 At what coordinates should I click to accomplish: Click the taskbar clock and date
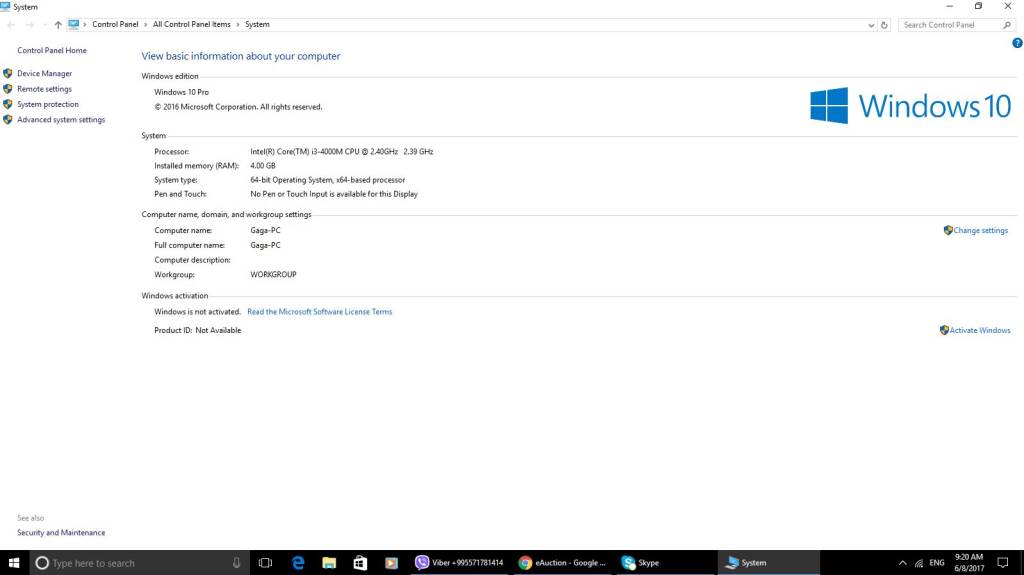(968, 563)
